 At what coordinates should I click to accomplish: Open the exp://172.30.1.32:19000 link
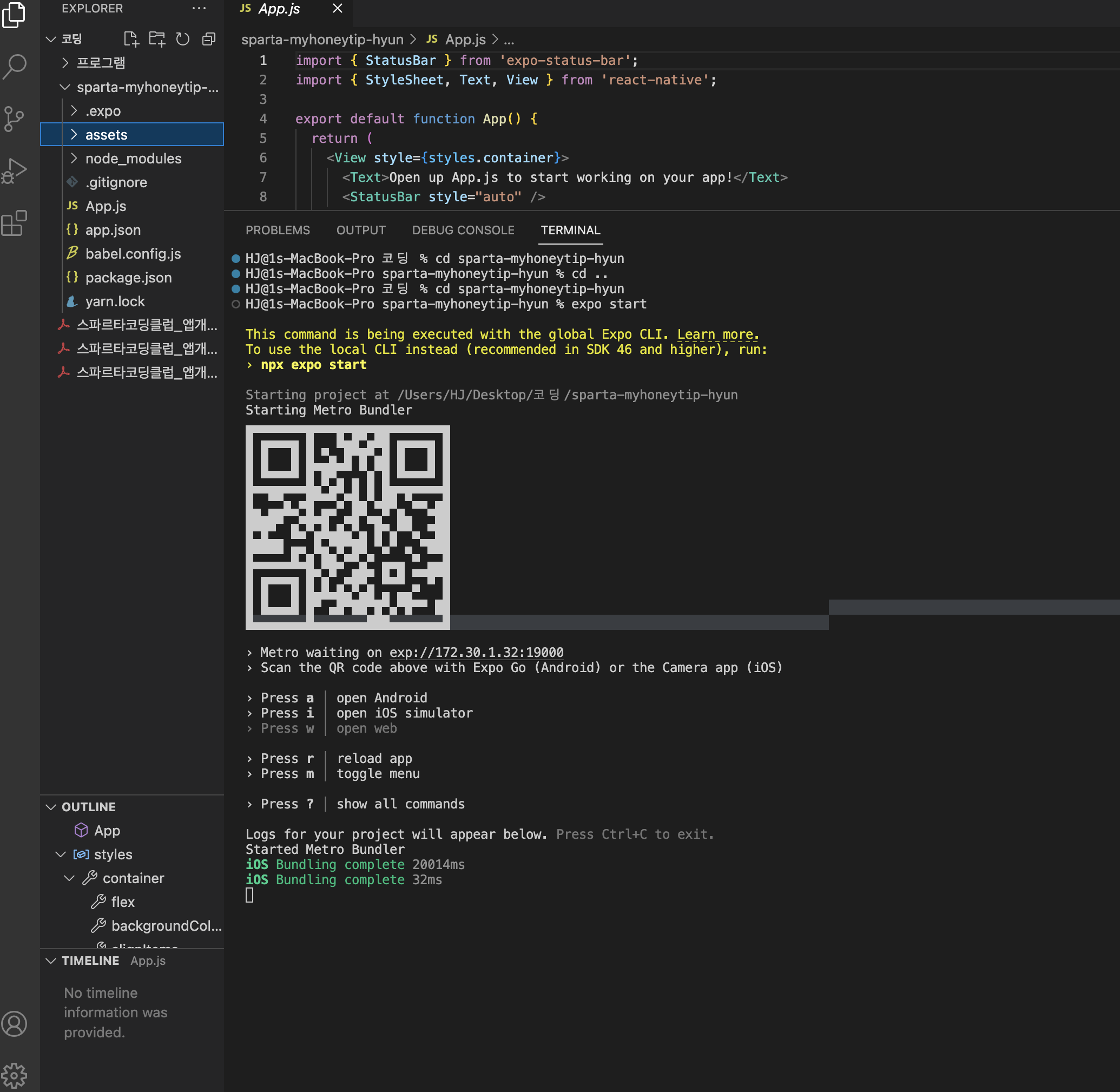[476, 652]
